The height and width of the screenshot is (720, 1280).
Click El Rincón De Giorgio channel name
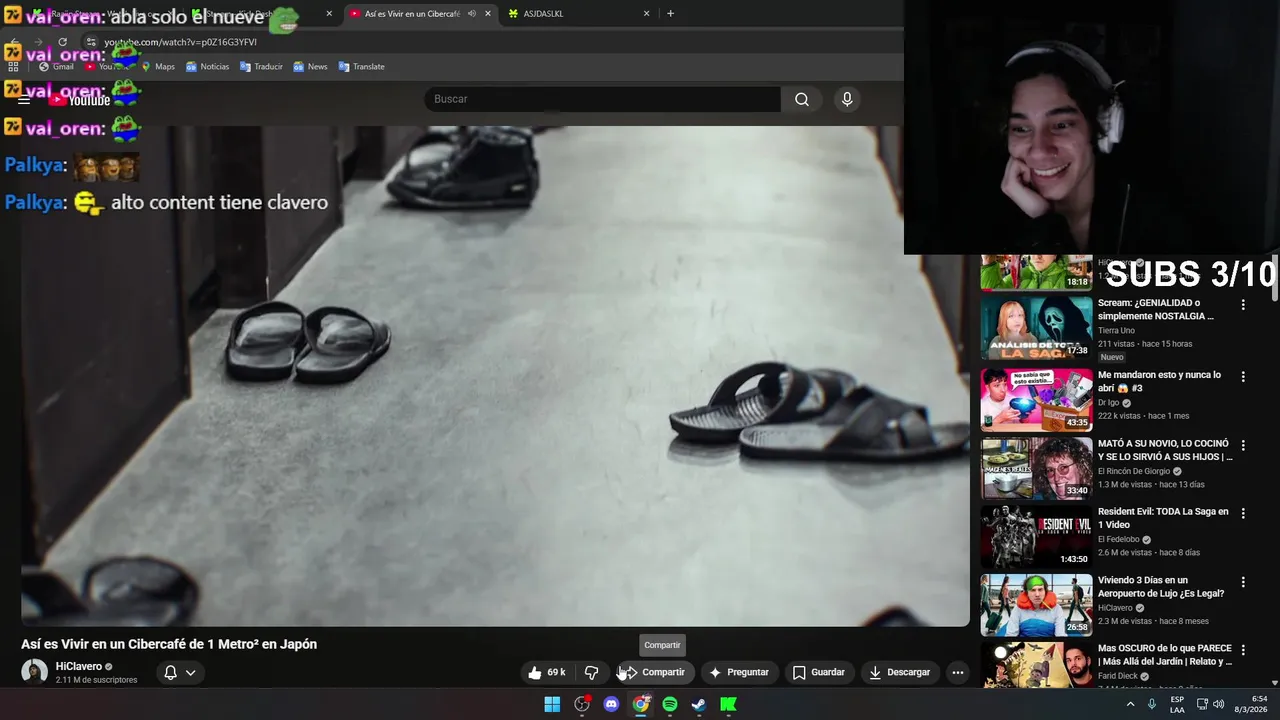point(1134,471)
